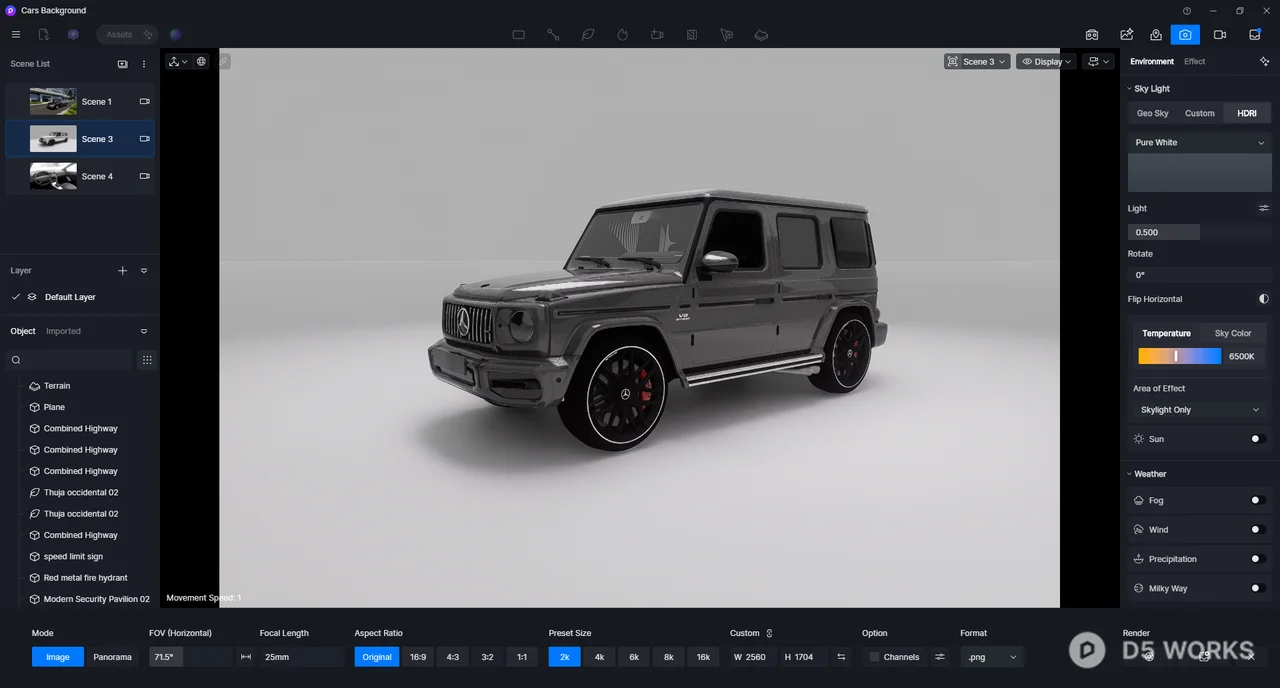Choose the 16:9 aspect ratio

tap(418, 657)
